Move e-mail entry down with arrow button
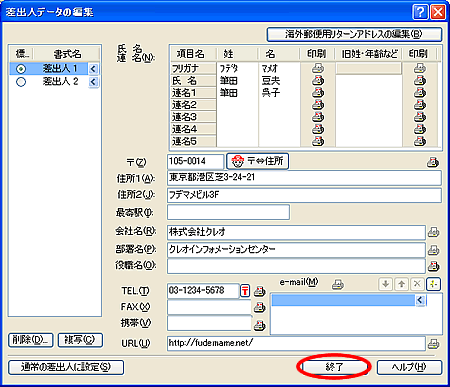Screen dimensions: 450x387 pos(386,284)
